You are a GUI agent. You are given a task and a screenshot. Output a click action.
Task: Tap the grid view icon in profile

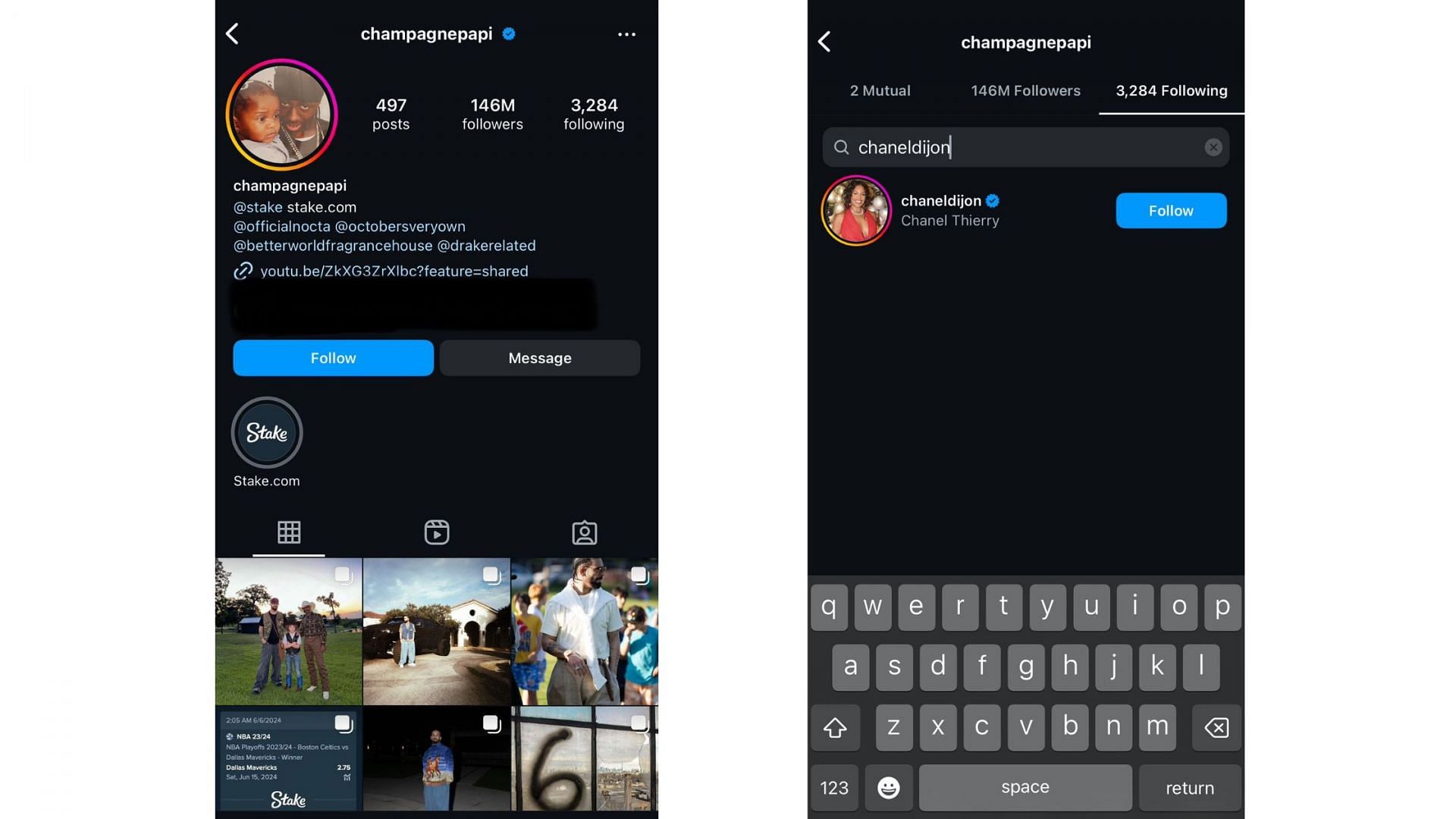(x=288, y=531)
